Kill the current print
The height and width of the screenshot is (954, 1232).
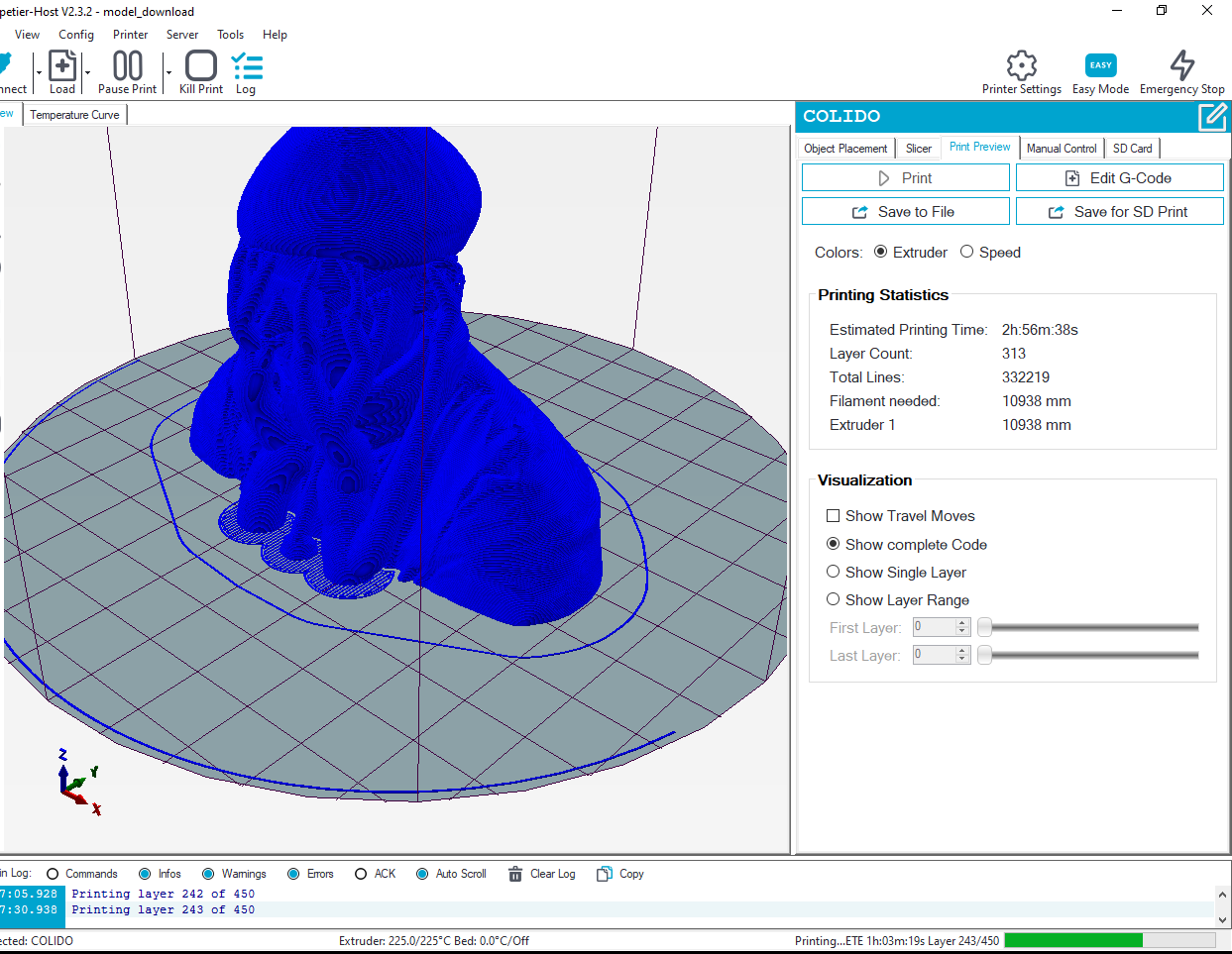[x=201, y=72]
